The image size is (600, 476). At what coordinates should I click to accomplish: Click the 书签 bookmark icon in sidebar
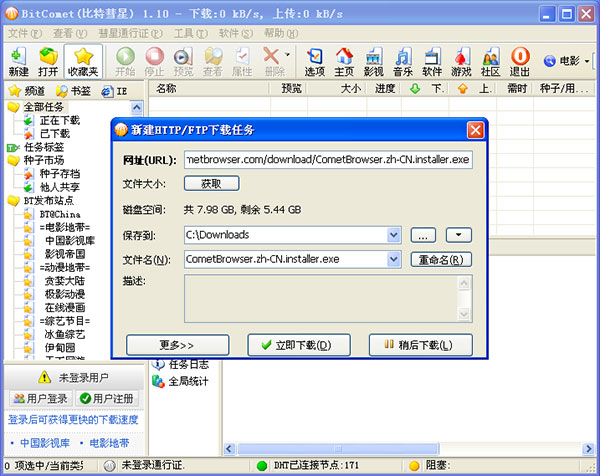pyautogui.click(x=62, y=91)
